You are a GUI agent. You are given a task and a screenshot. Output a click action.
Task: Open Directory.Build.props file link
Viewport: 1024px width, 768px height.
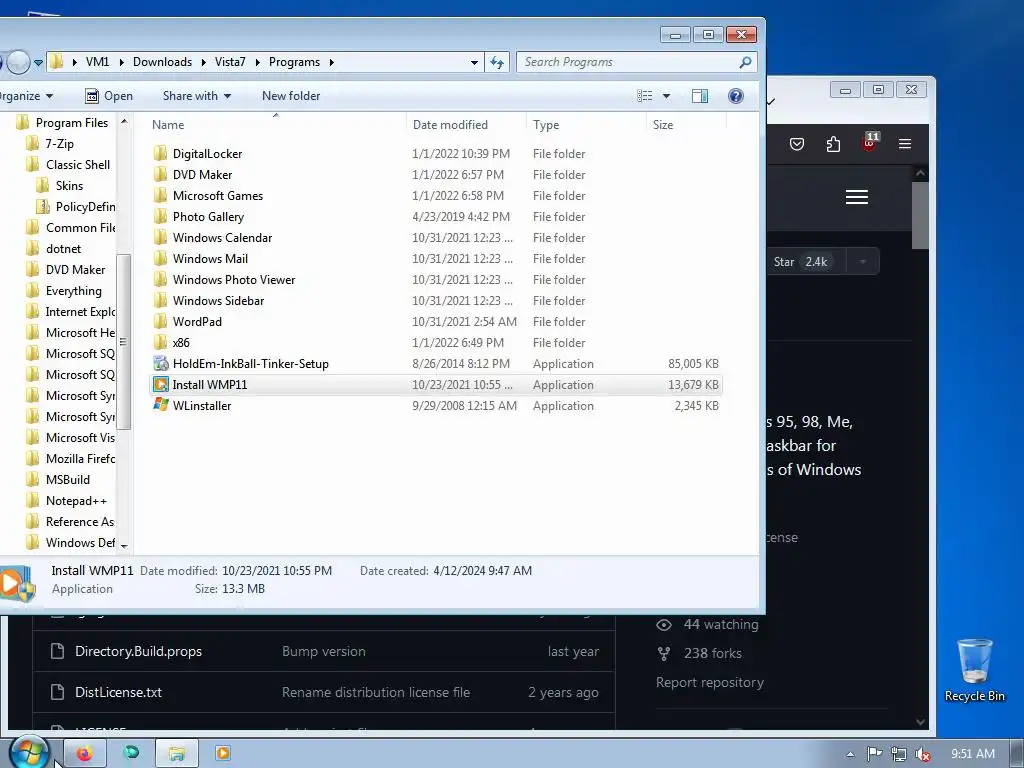(x=138, y=651)
